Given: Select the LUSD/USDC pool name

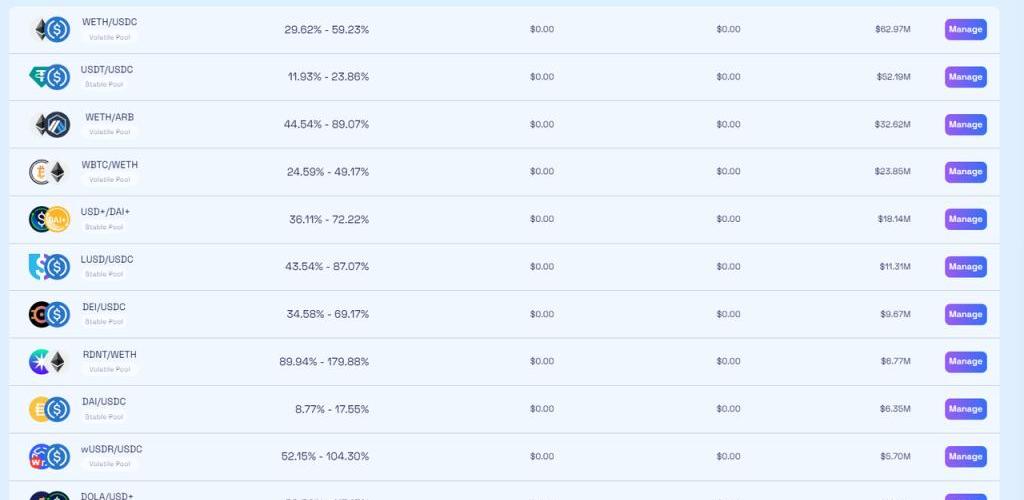Looking at the screenshot, I should click(107, 260).
